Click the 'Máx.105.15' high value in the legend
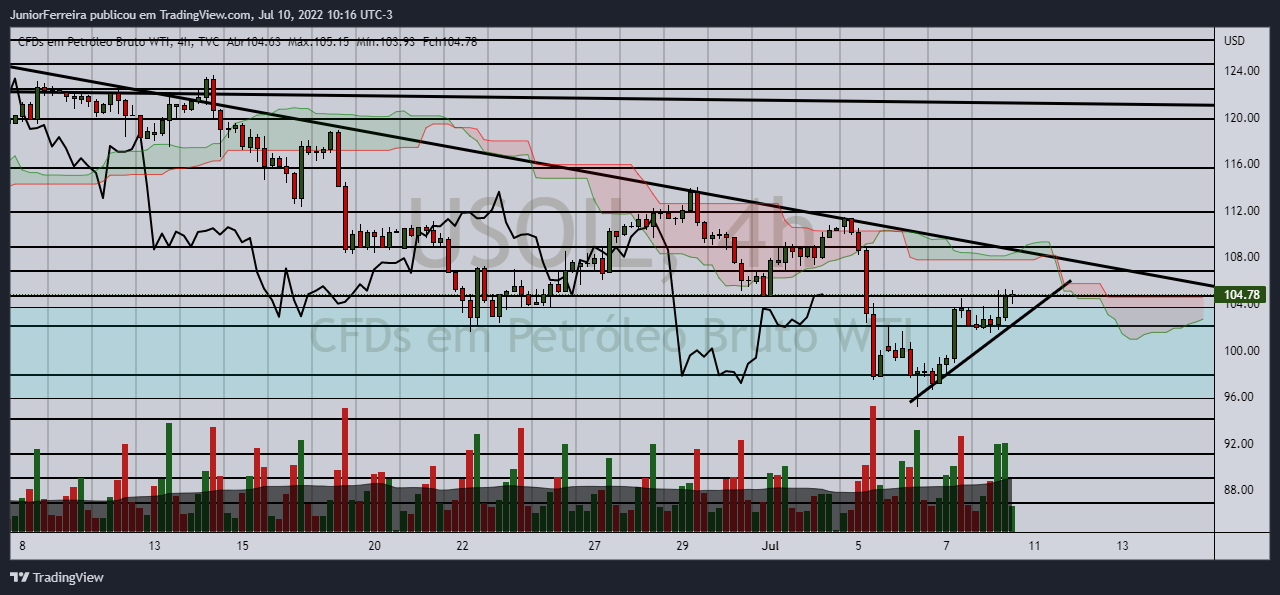Image resolution: width=1280 pixels, height=595 pixels. [x=318, y=41]
